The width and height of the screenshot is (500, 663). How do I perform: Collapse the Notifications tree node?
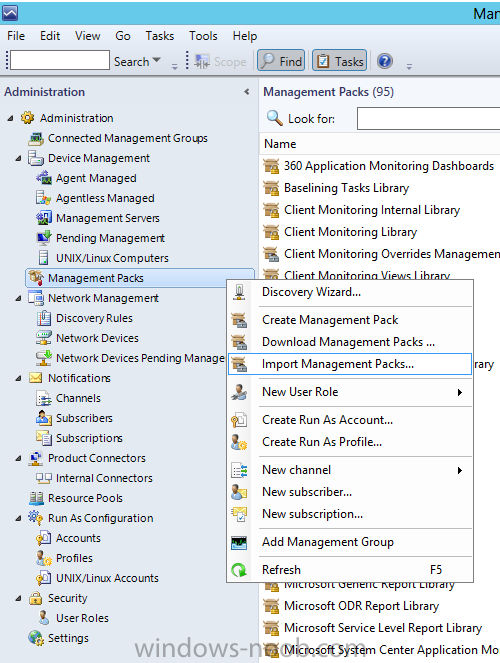click(18, 378)
